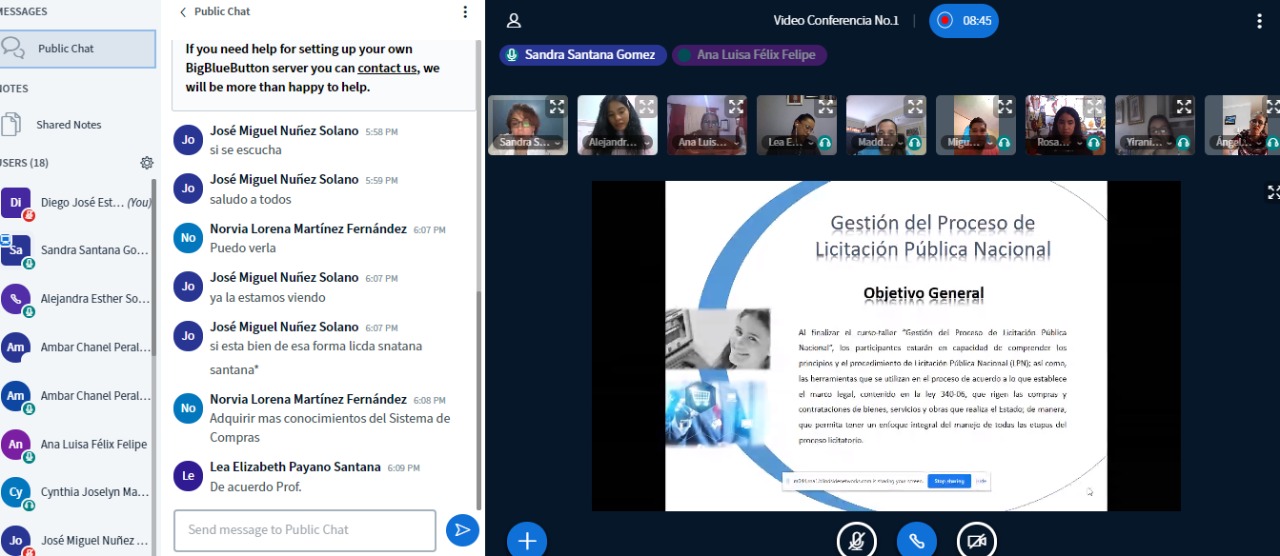Expand Lea E... webcam to fullscreen
The width and height of the screenshot is (1280, 556).
(x=826, y=106)
